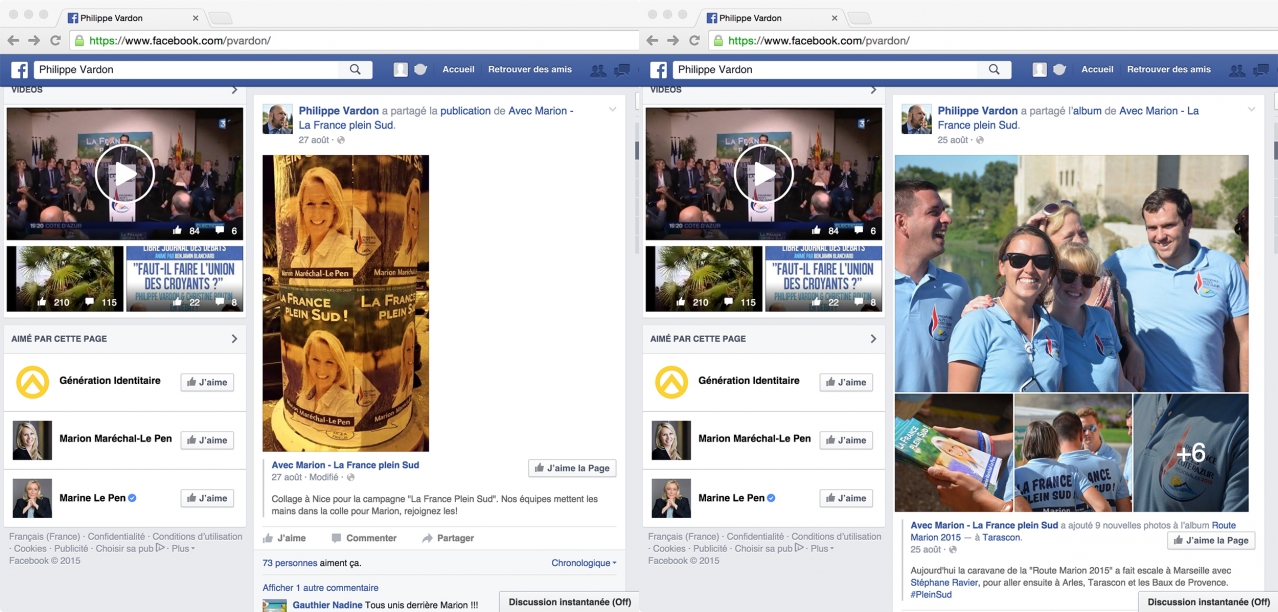Screen dimensions: 1278x612
Task: Expand 'Aimé par cette page' in left window
Action: tap(234, 339)
